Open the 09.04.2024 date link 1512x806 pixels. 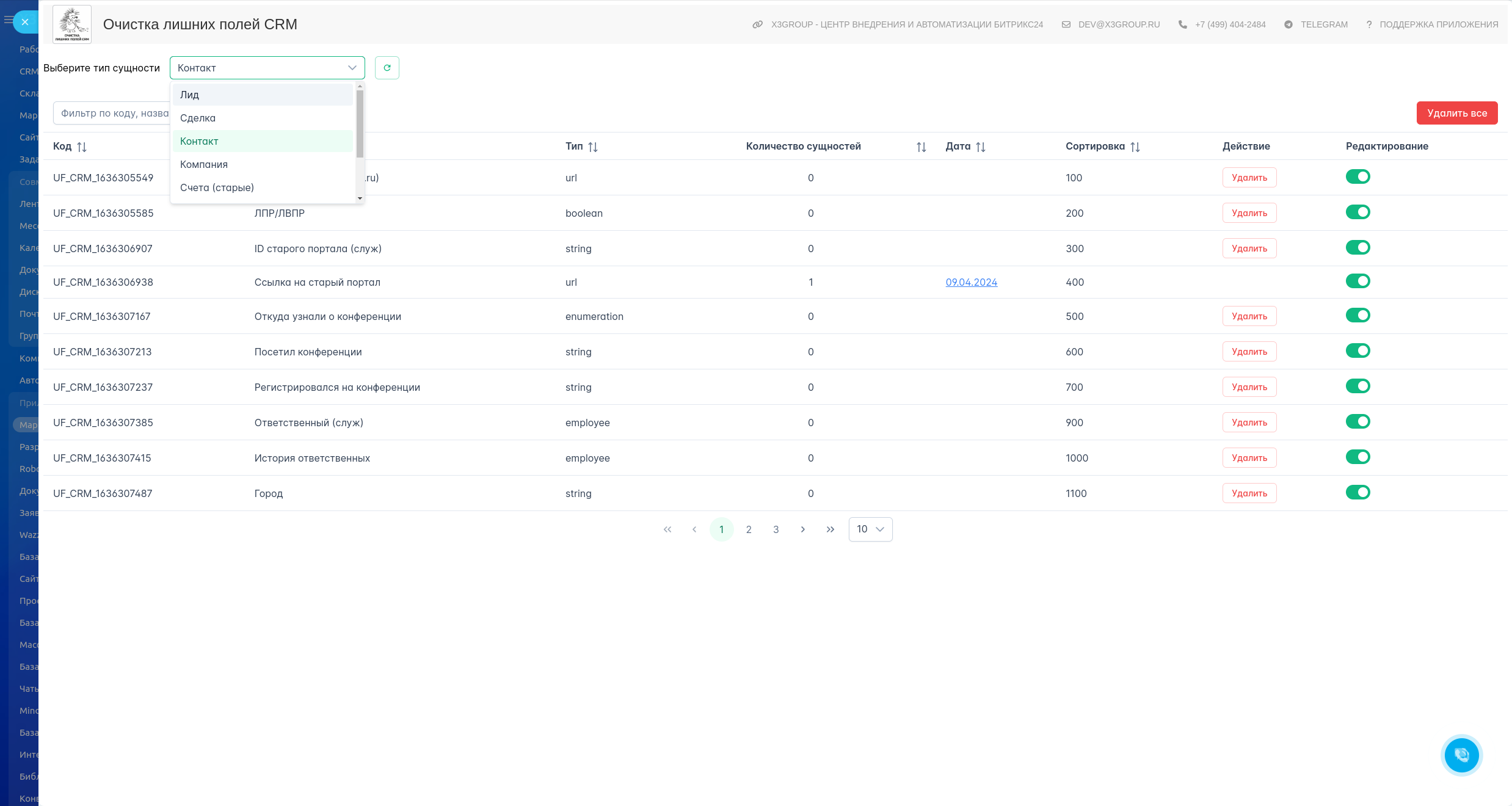pos(971,282)
